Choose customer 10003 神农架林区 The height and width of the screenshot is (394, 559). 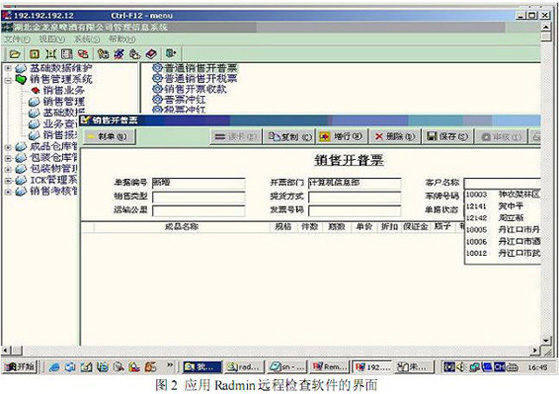(503, 194)
